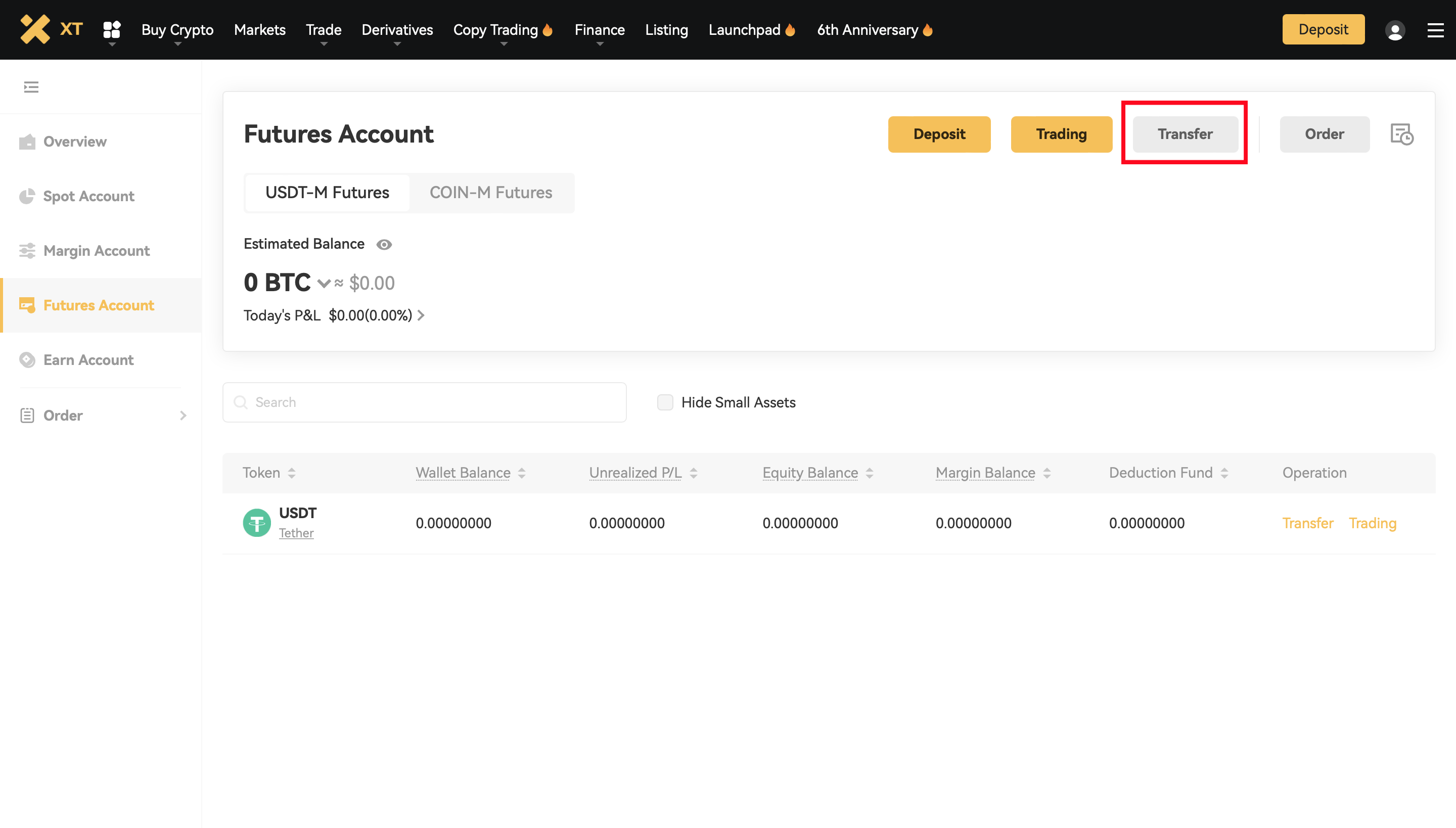The image size is (1456, 828).
Task: Collapse the sidebar with menu-fold icon
Action: coord(31,87)
